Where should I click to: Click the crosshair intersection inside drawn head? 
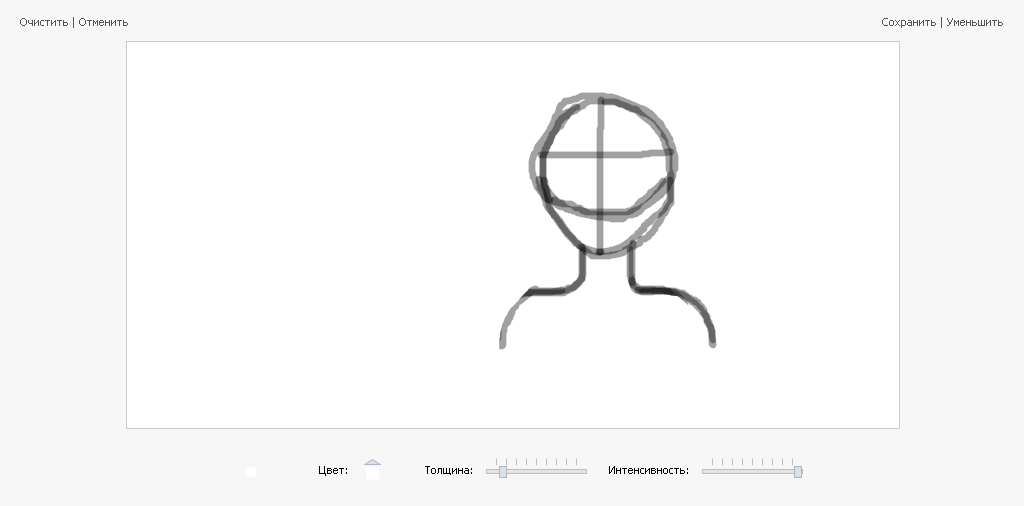pos(600,155)
